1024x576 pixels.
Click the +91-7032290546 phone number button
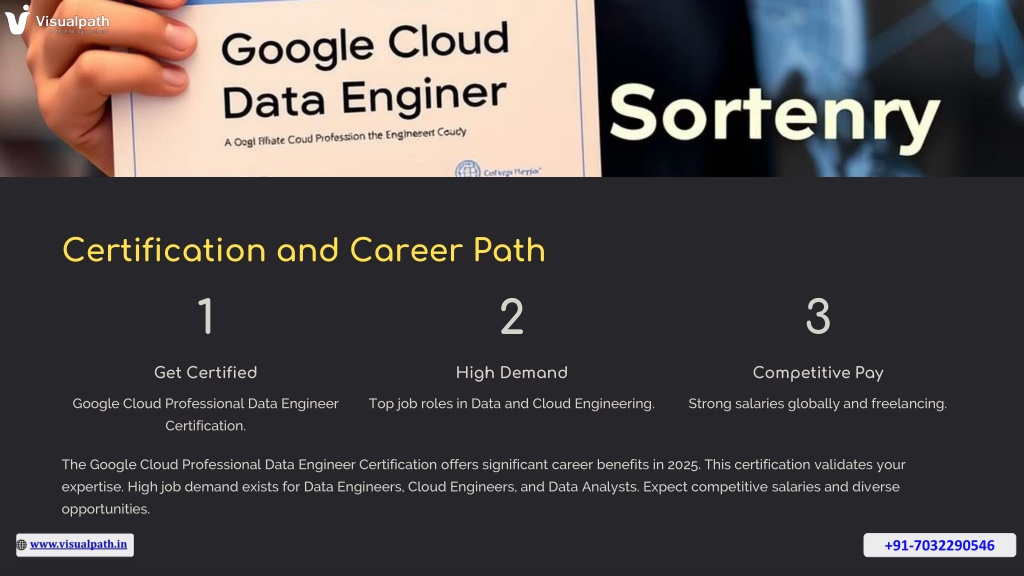939,545
